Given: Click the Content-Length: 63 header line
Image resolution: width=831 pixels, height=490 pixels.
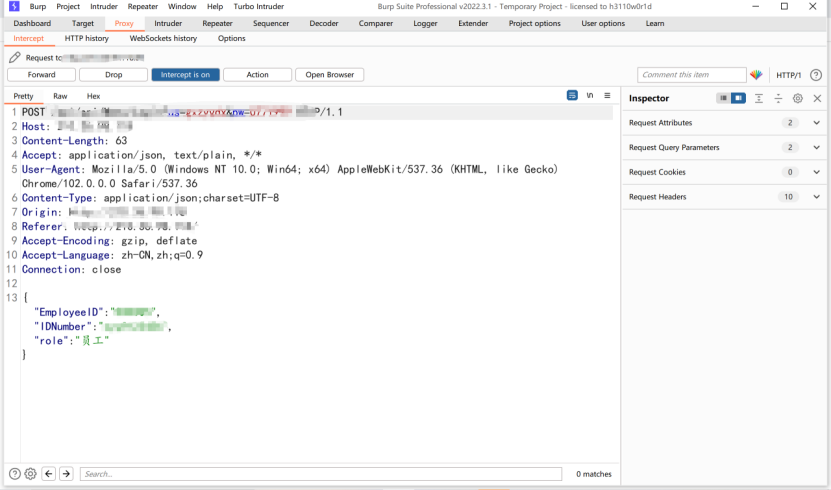Looking at the screenshot, I should (75, 140).
